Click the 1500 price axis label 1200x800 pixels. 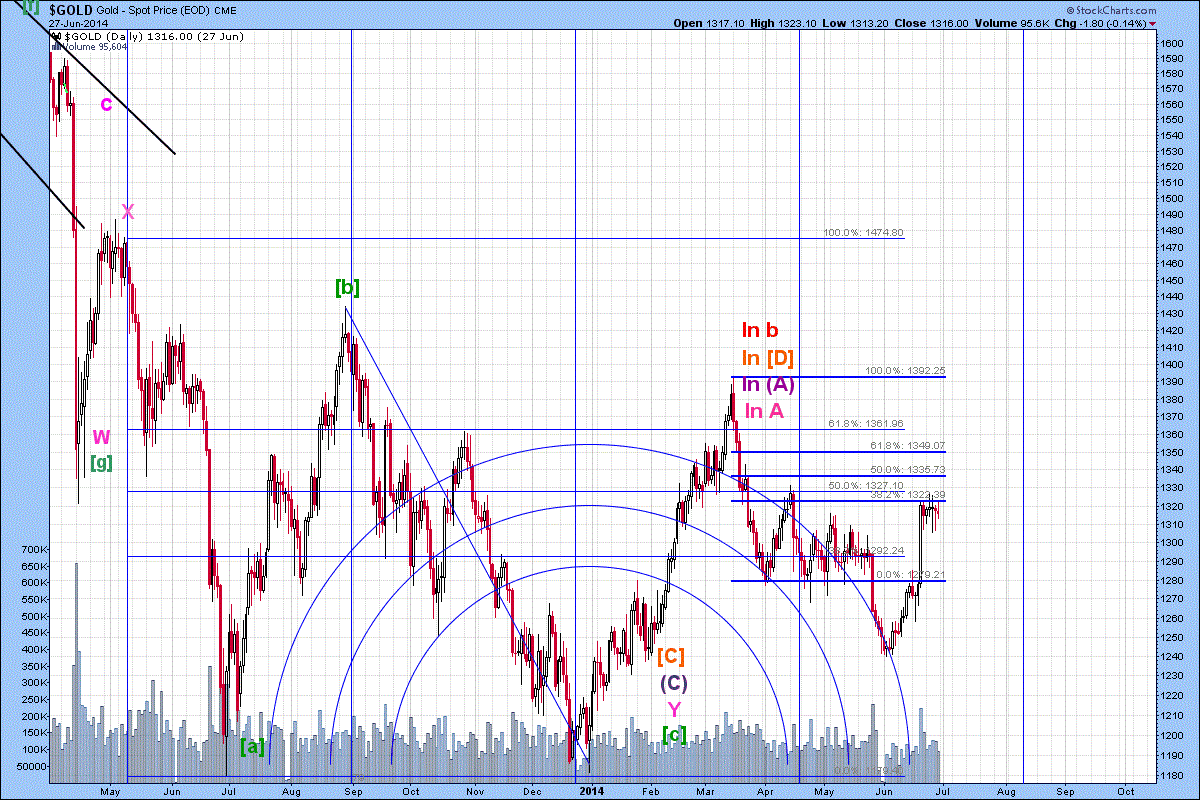1171,198
